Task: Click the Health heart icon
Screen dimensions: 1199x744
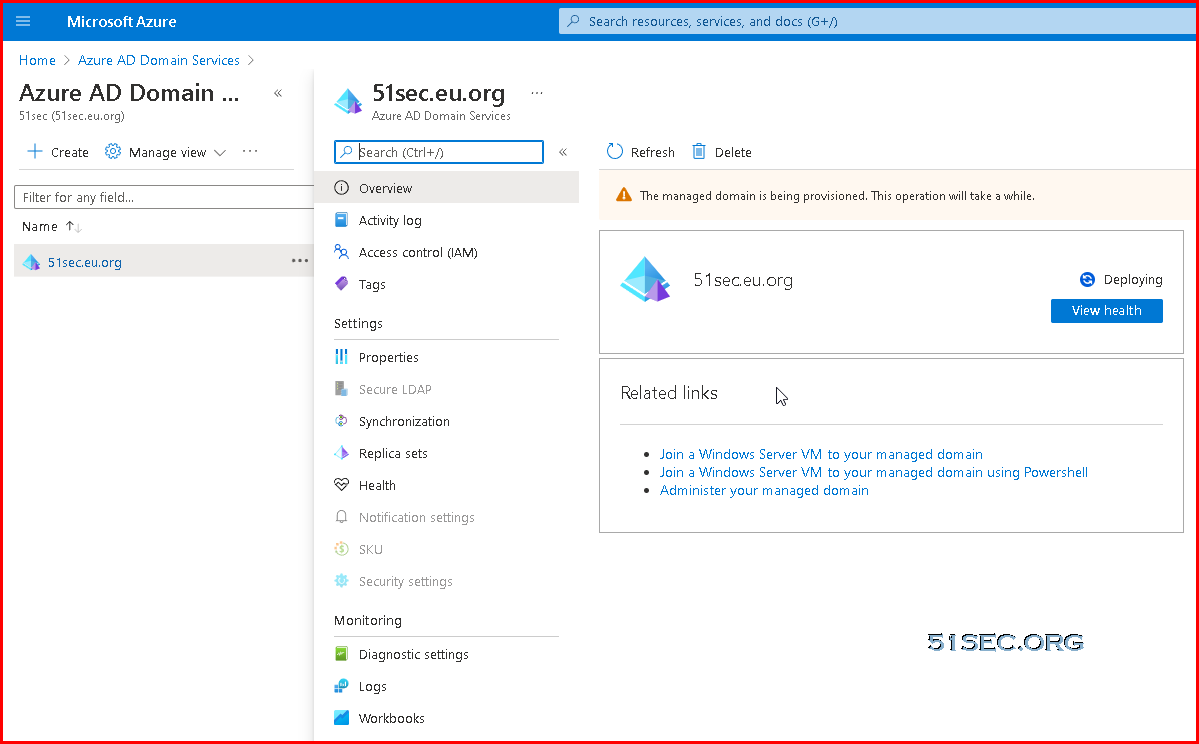Action: (342, 486)
